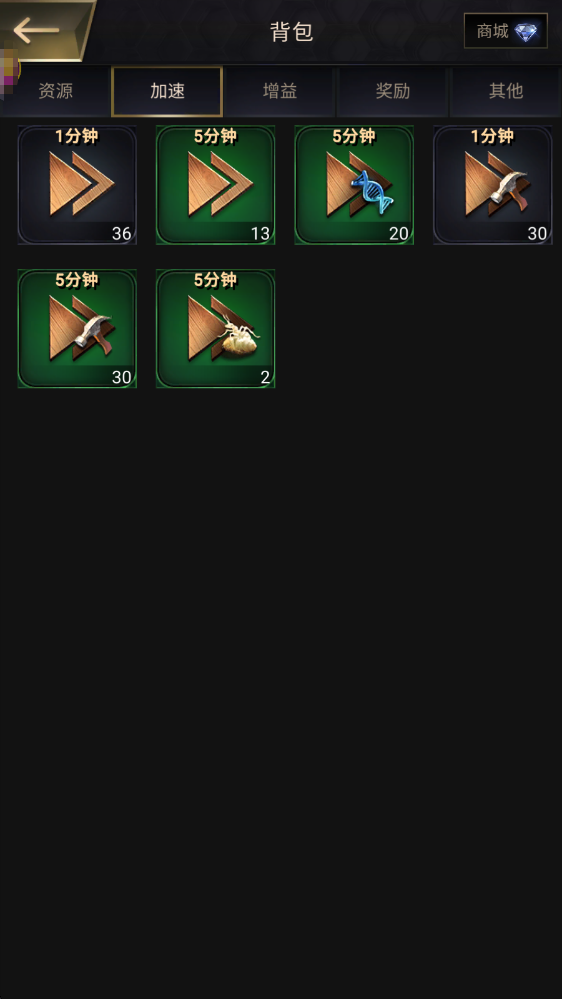
Task: Switch to the 其他 tab
Action: (505, 91)
